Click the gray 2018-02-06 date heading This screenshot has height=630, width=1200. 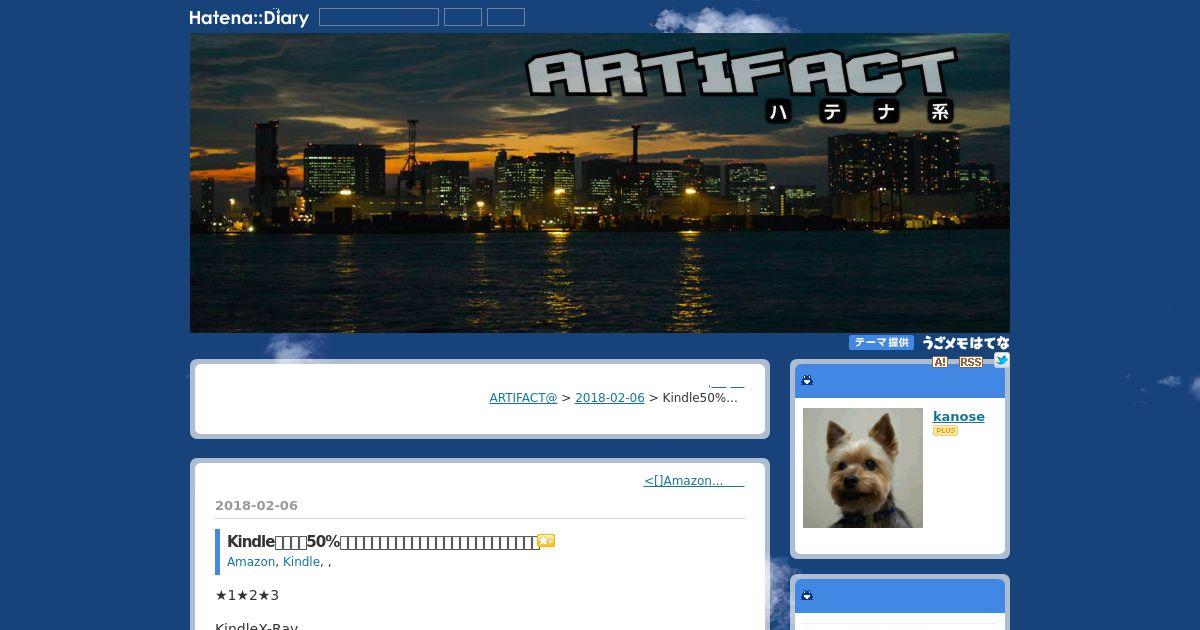256,506
